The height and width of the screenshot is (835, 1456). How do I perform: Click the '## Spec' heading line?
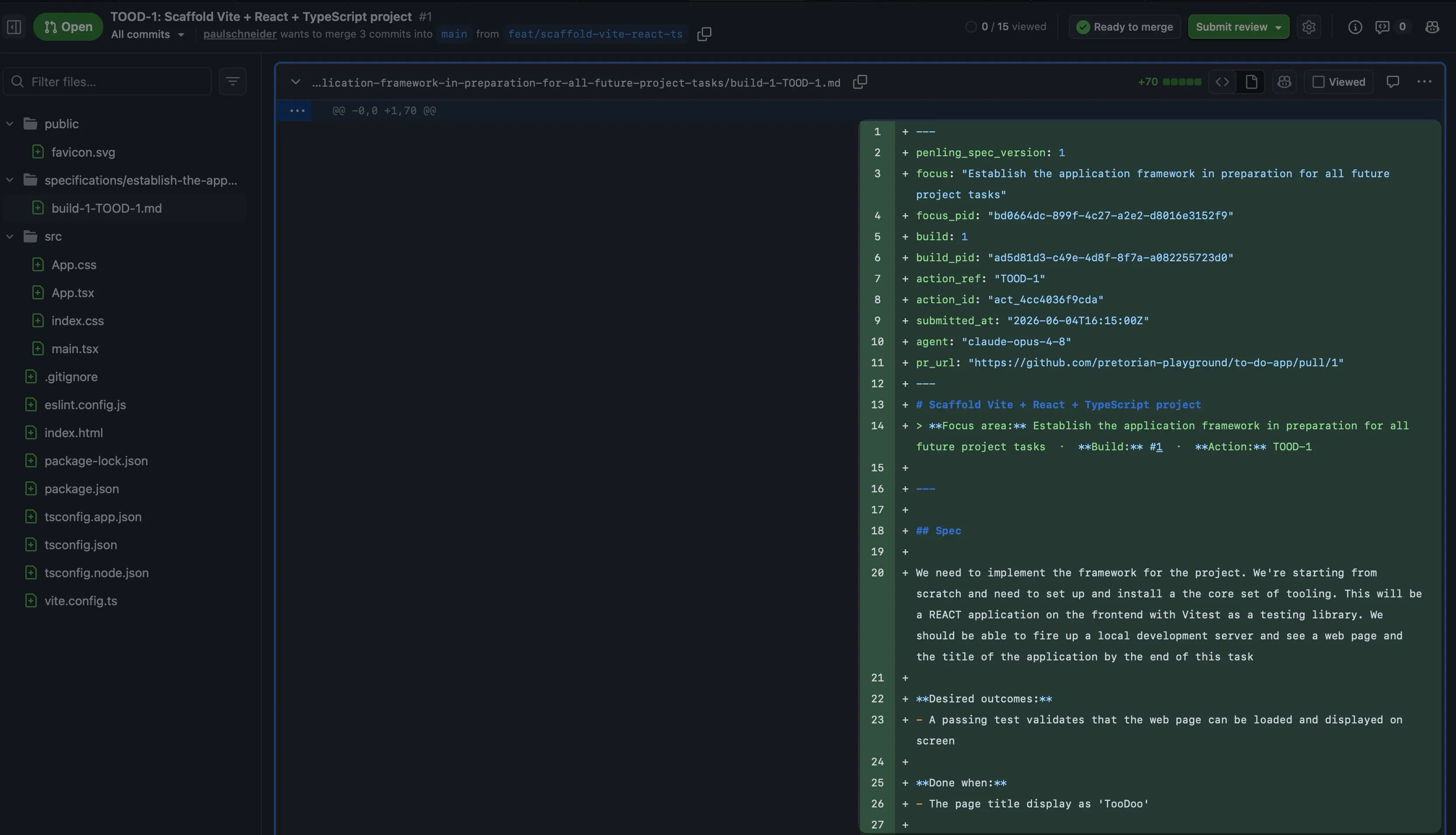938,531
